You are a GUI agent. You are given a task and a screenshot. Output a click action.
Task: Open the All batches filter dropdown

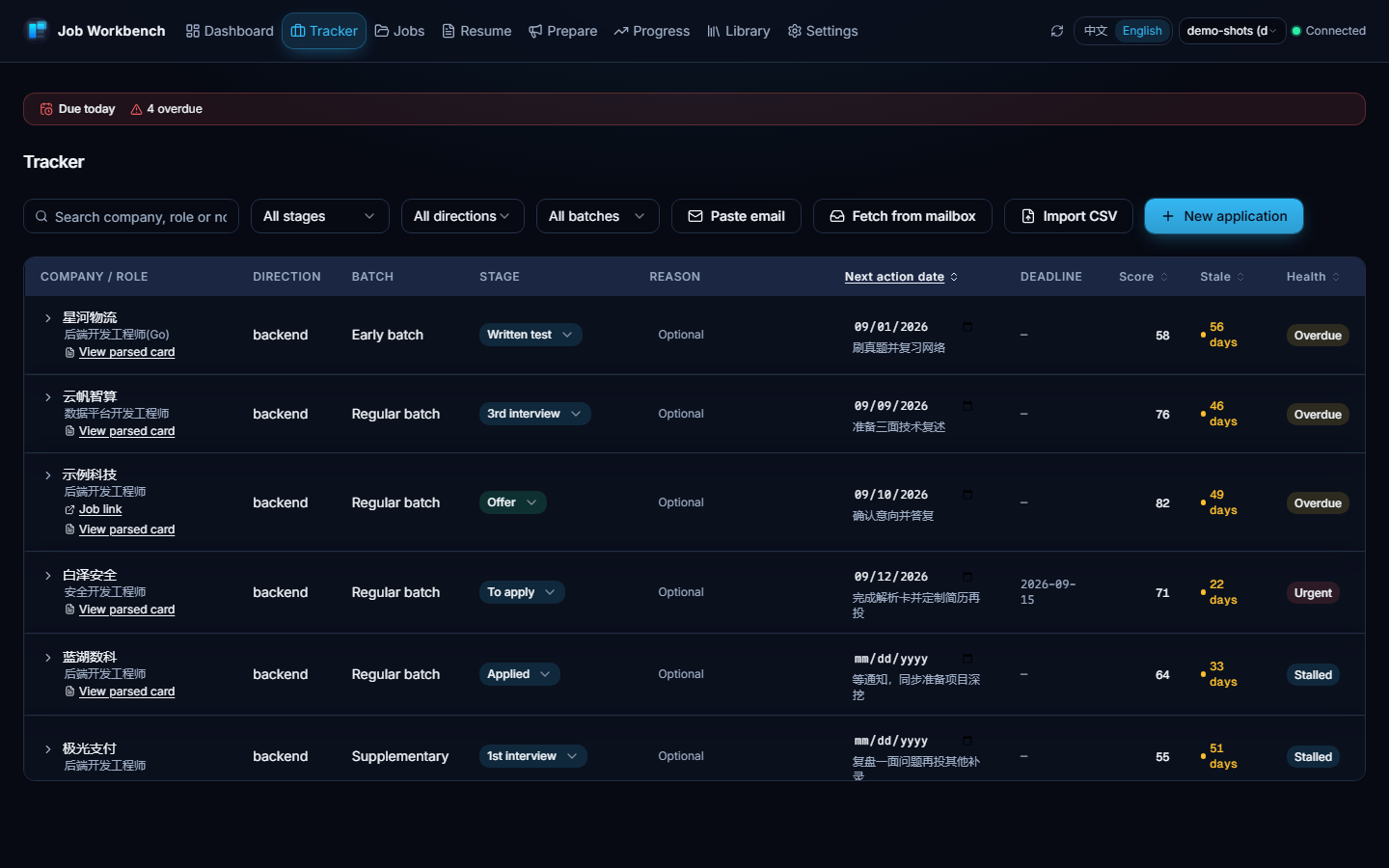(597, 216)
